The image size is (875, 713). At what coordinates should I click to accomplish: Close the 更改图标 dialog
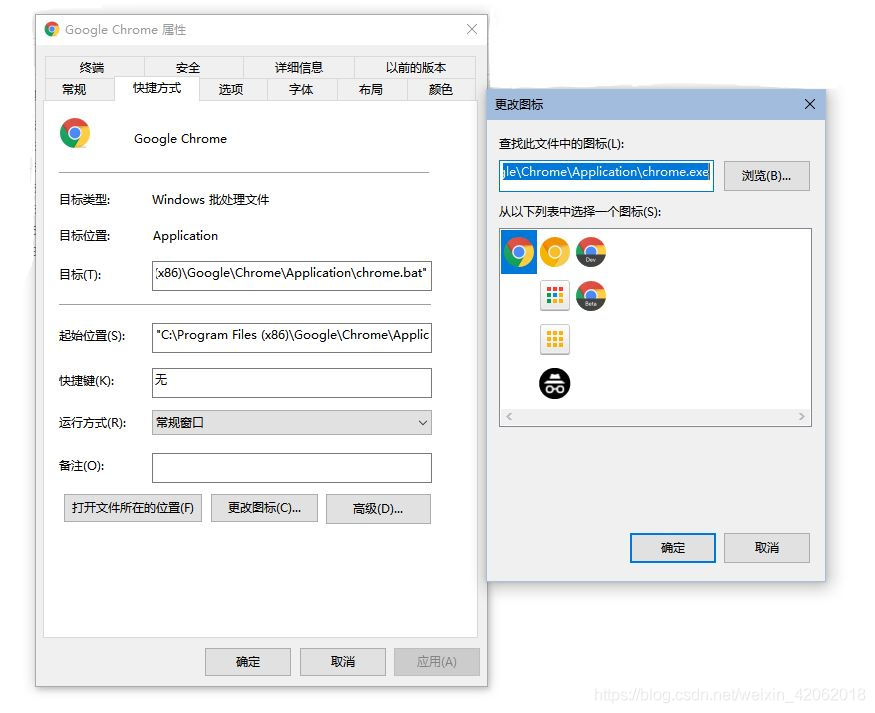(x=810, y=104)
